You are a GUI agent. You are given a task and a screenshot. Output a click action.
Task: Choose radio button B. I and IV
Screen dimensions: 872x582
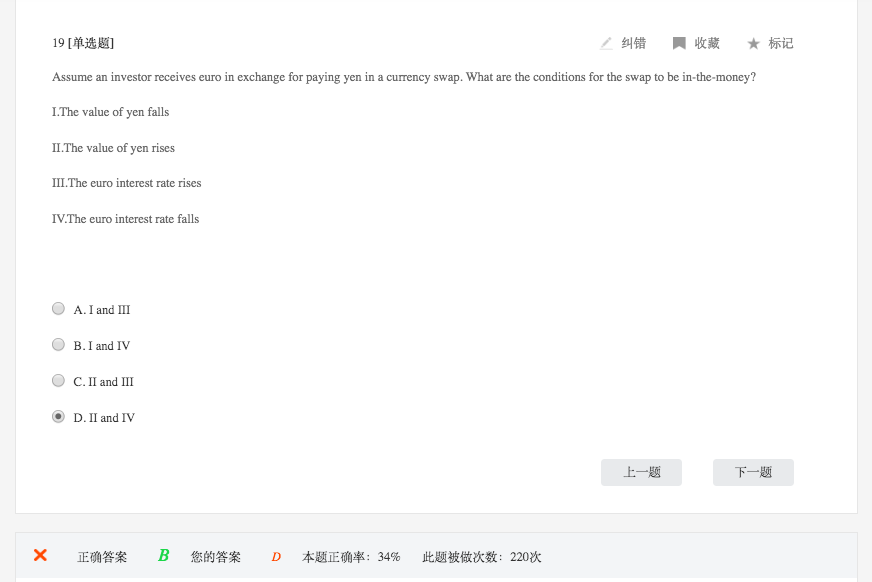tap(58, 345)
